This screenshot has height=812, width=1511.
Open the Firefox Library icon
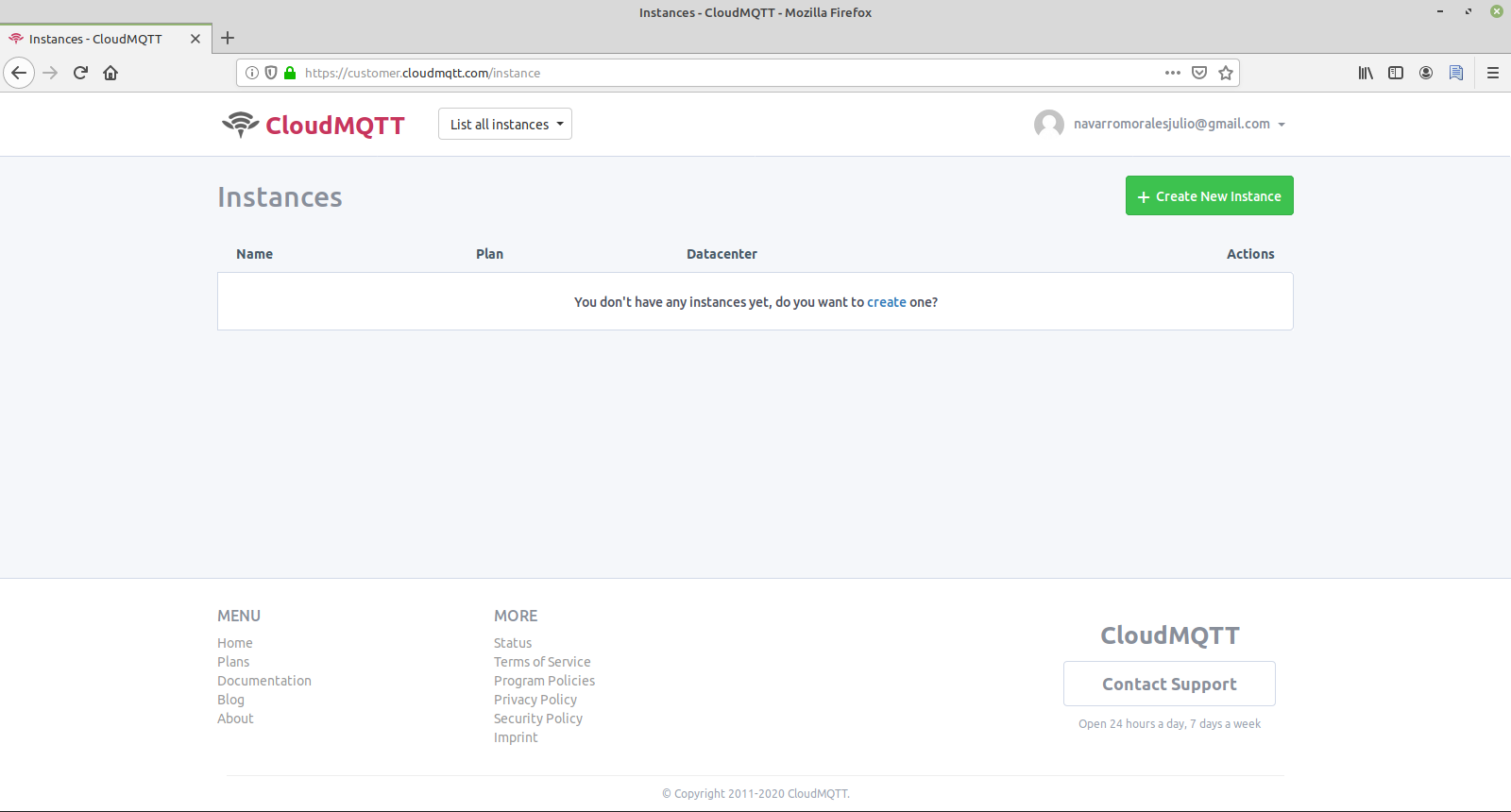(x=1366, y=73)
